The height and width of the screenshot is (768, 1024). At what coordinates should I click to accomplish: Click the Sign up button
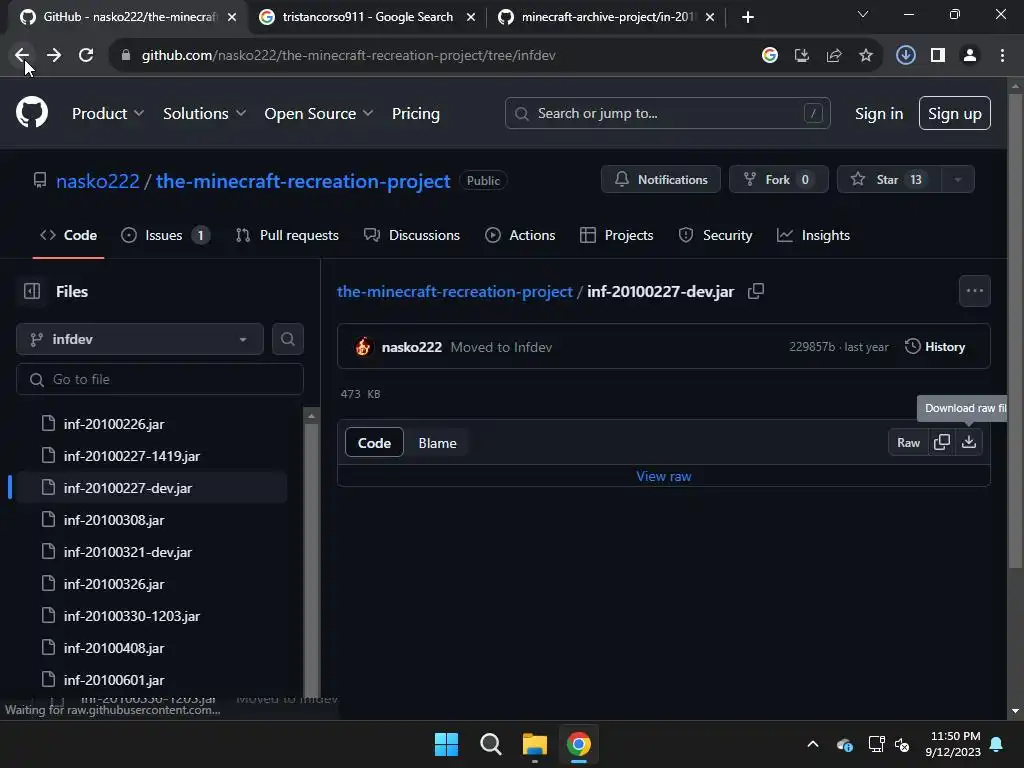click(x=955, y=113)
